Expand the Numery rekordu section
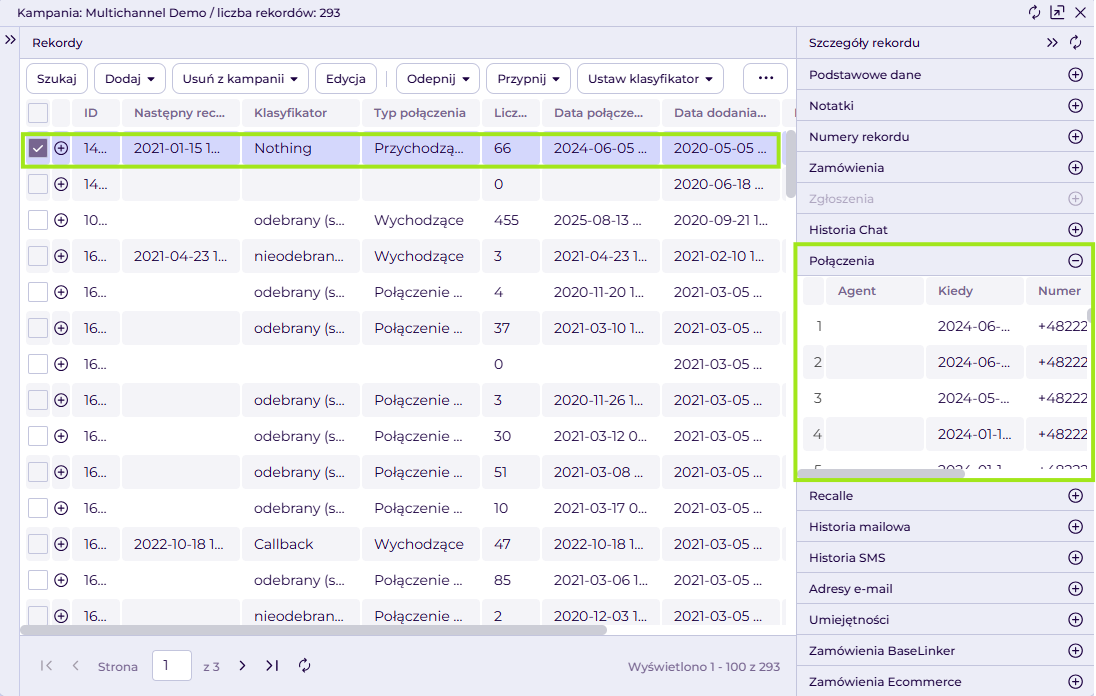 click(1076, 136)
